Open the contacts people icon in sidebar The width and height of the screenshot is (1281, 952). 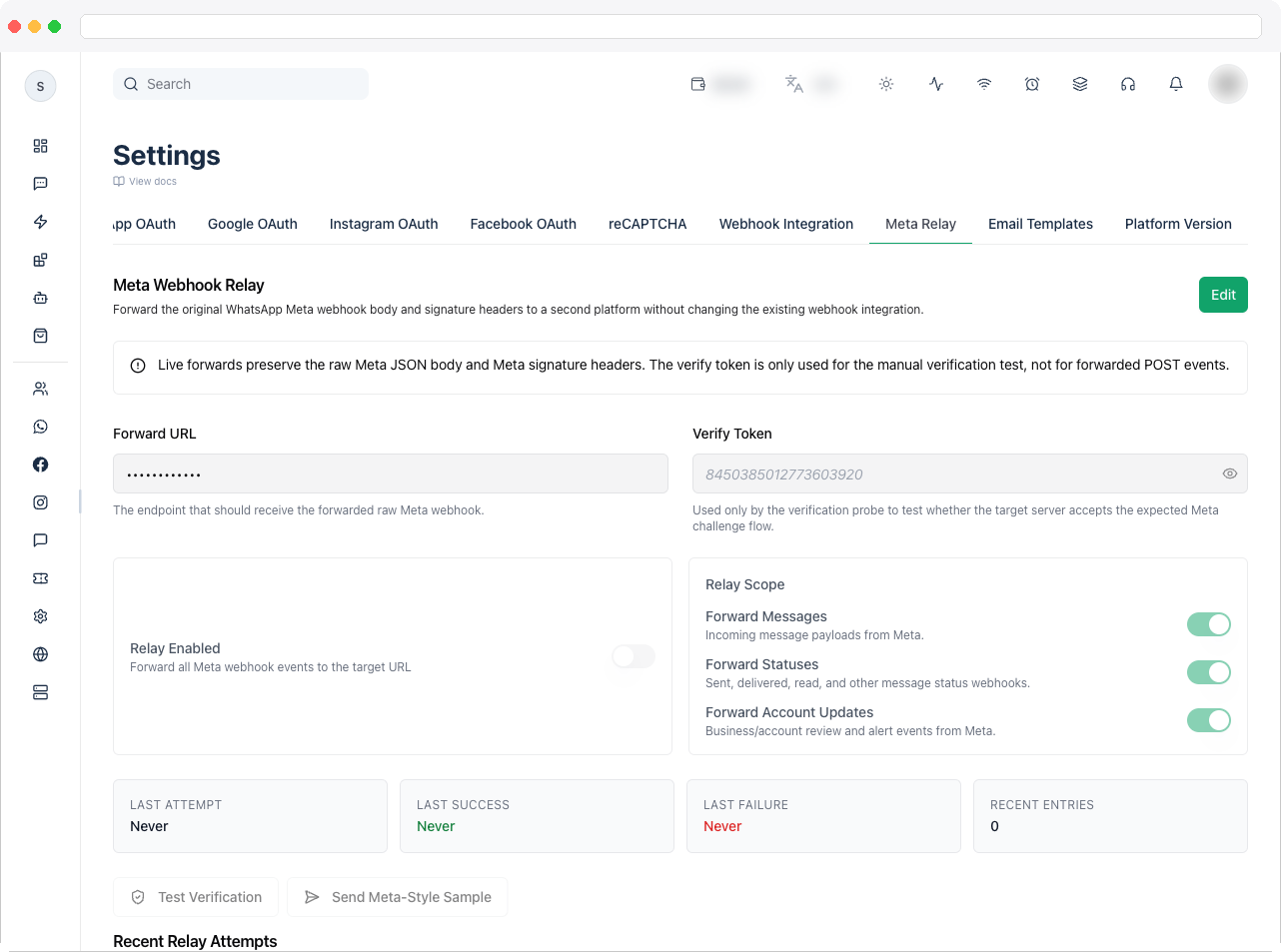pos(40,389)
